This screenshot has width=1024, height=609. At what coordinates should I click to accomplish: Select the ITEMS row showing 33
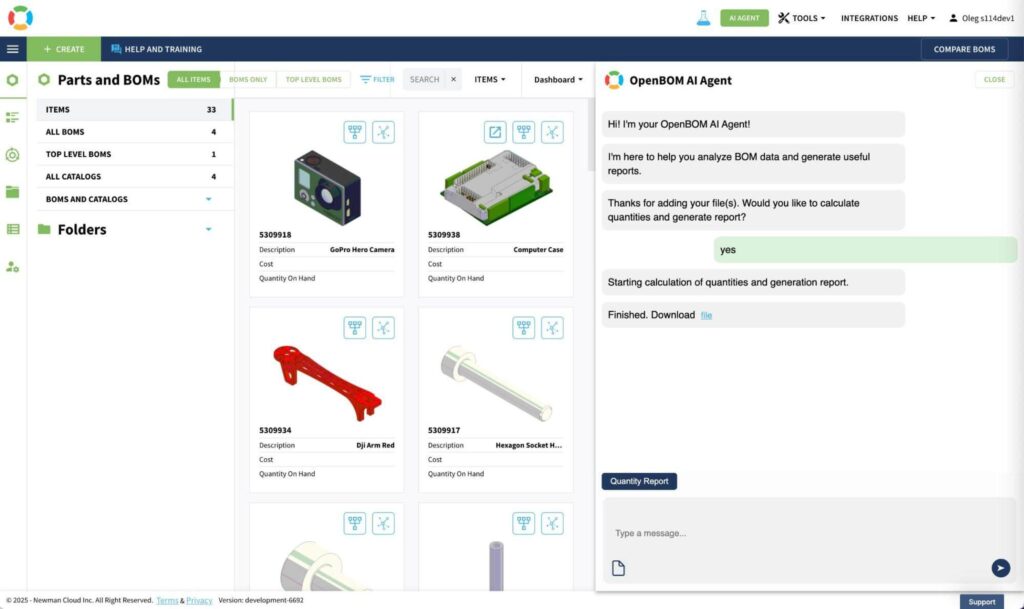coord(134,110)
